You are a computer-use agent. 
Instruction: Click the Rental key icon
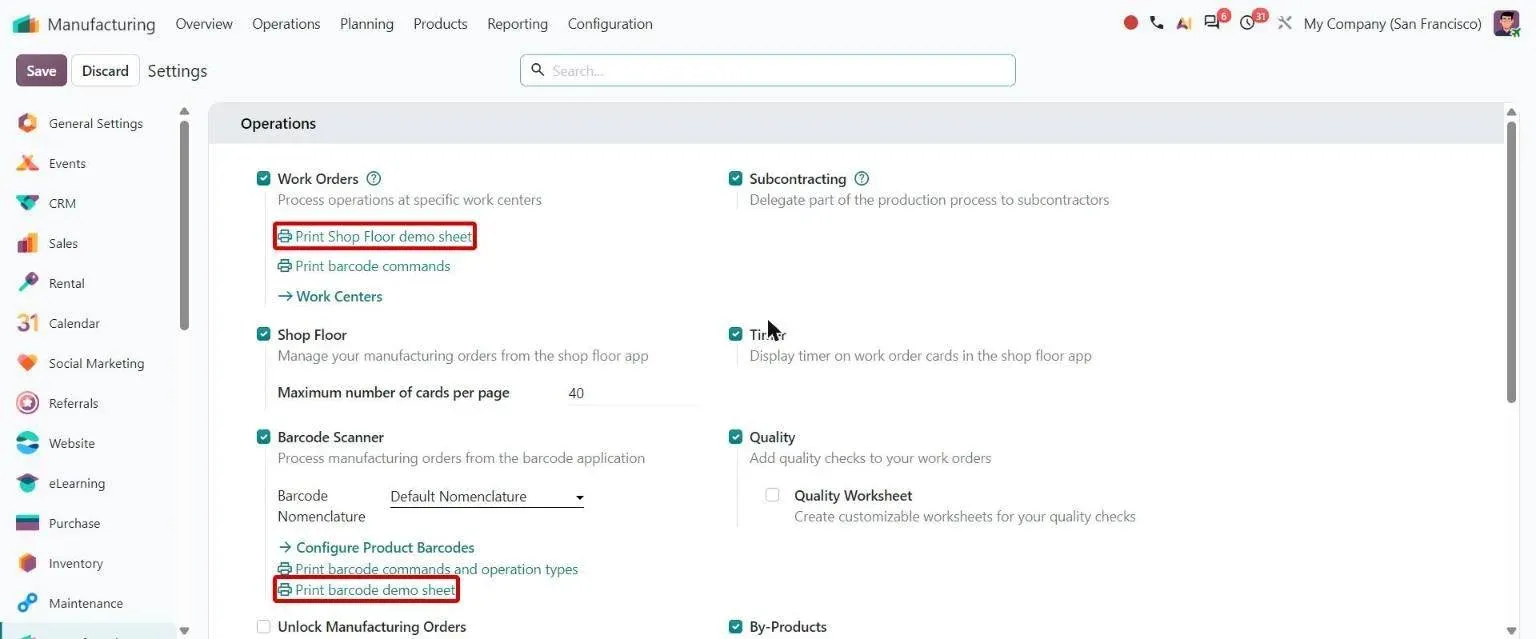(x=28, y=283)
